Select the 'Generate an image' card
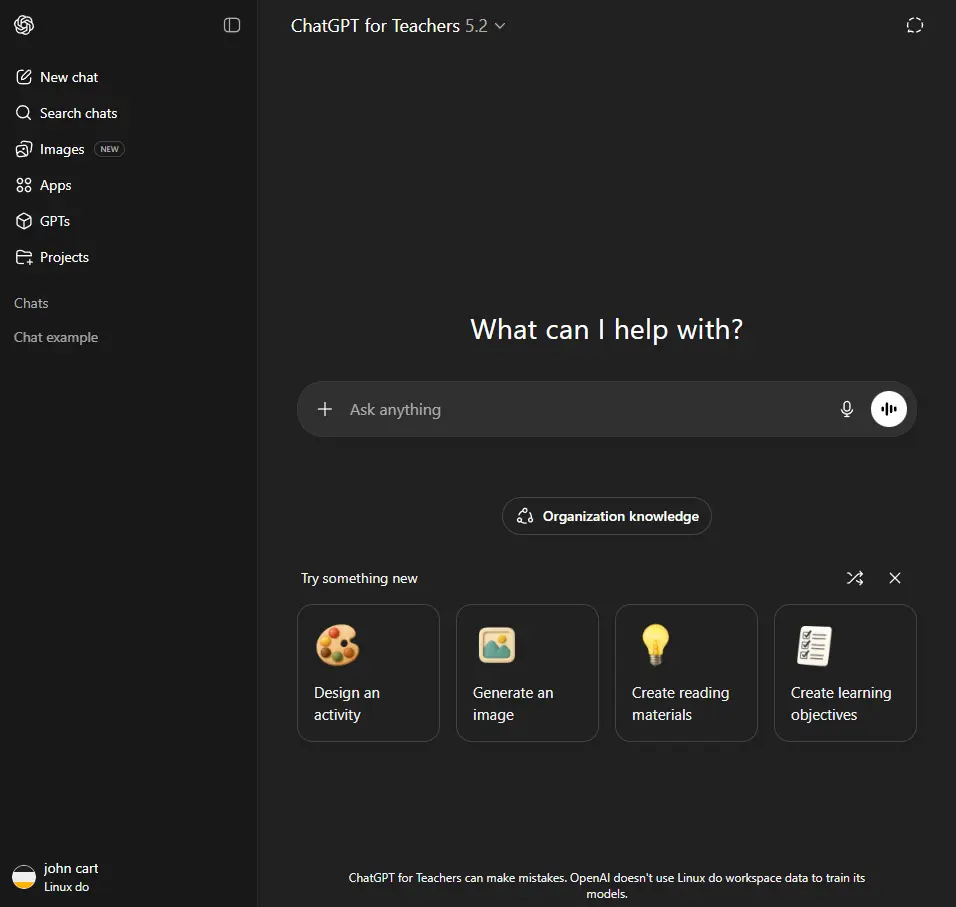The height and width of the screenshot is (907, 956). (x=527, y=673)
